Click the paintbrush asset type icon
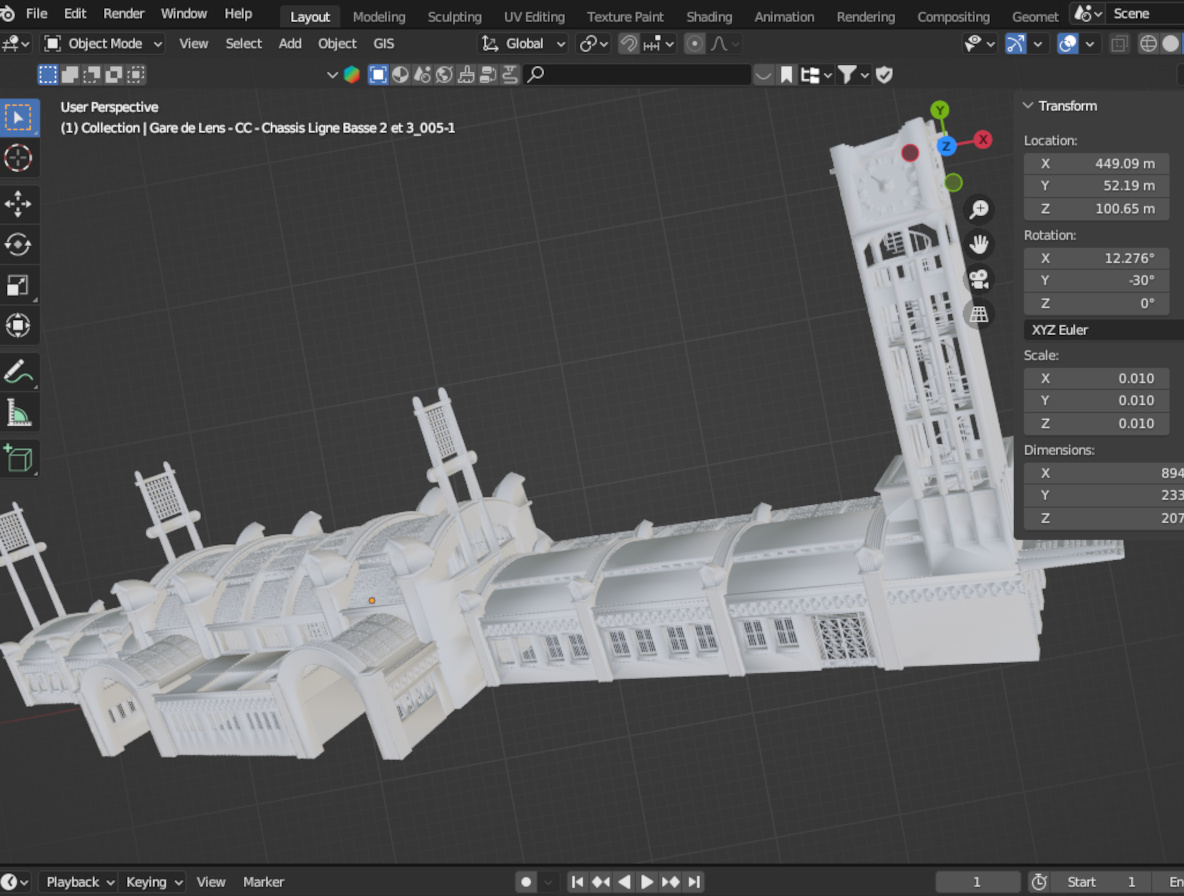This screenshot has height=896, width=1184. (466, 75)
